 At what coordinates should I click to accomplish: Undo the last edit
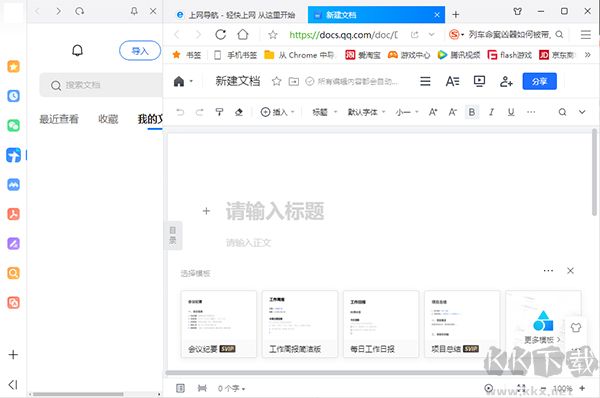(180, 112)
